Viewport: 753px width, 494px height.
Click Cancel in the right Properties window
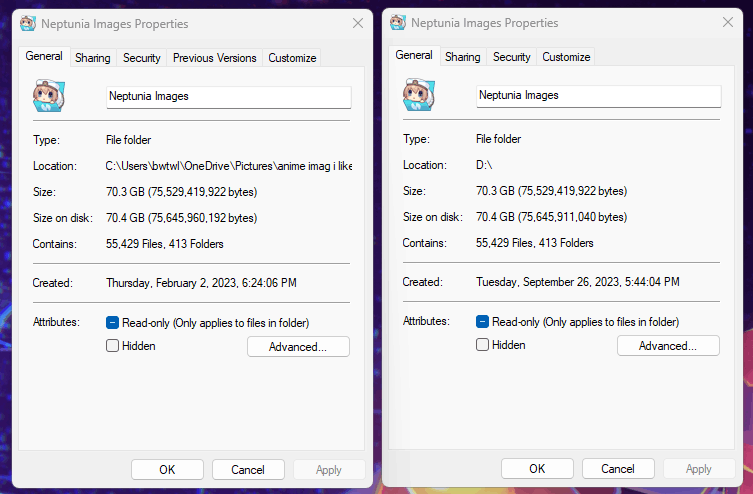618,469
